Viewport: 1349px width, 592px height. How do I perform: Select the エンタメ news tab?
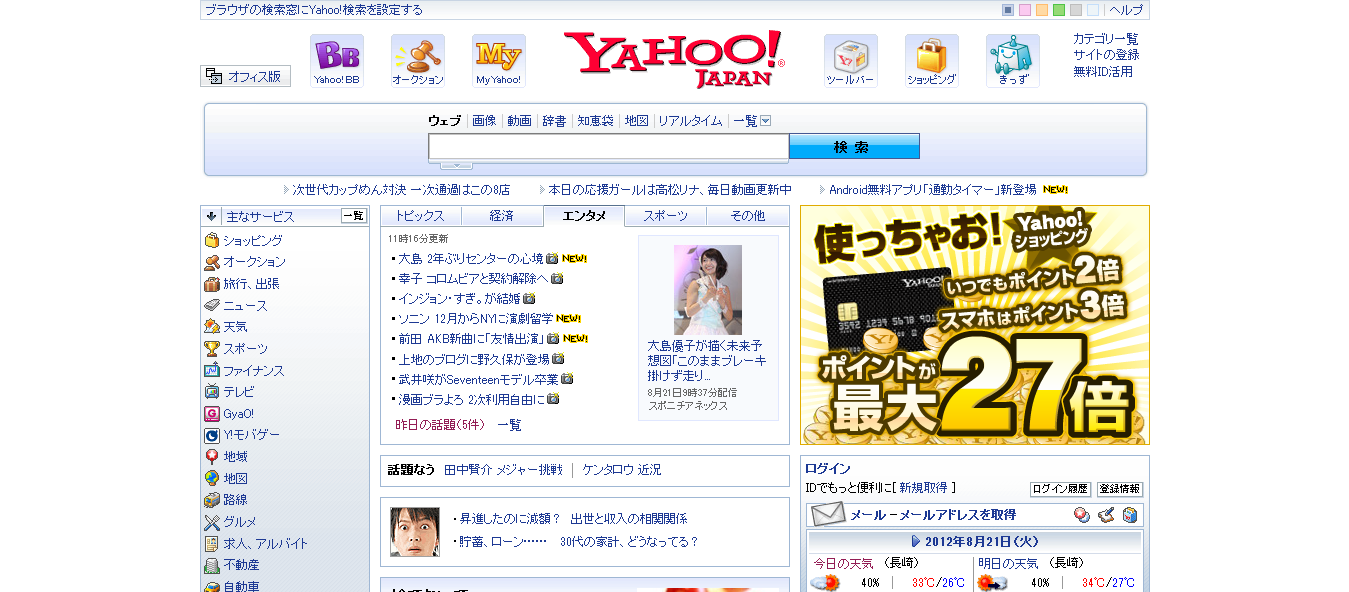(x=584, y=216)
